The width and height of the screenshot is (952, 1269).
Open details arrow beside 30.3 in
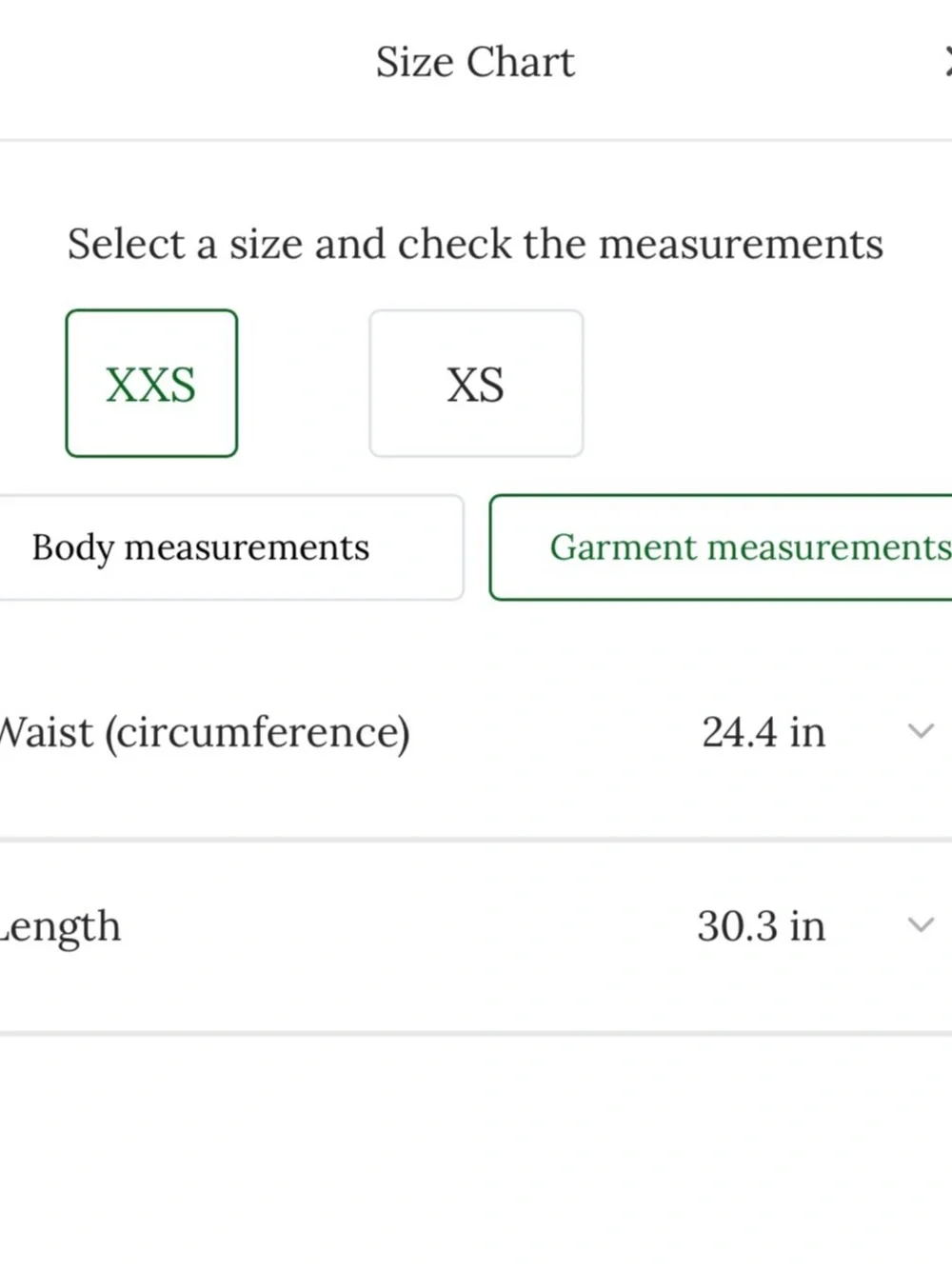coord(921,924)
